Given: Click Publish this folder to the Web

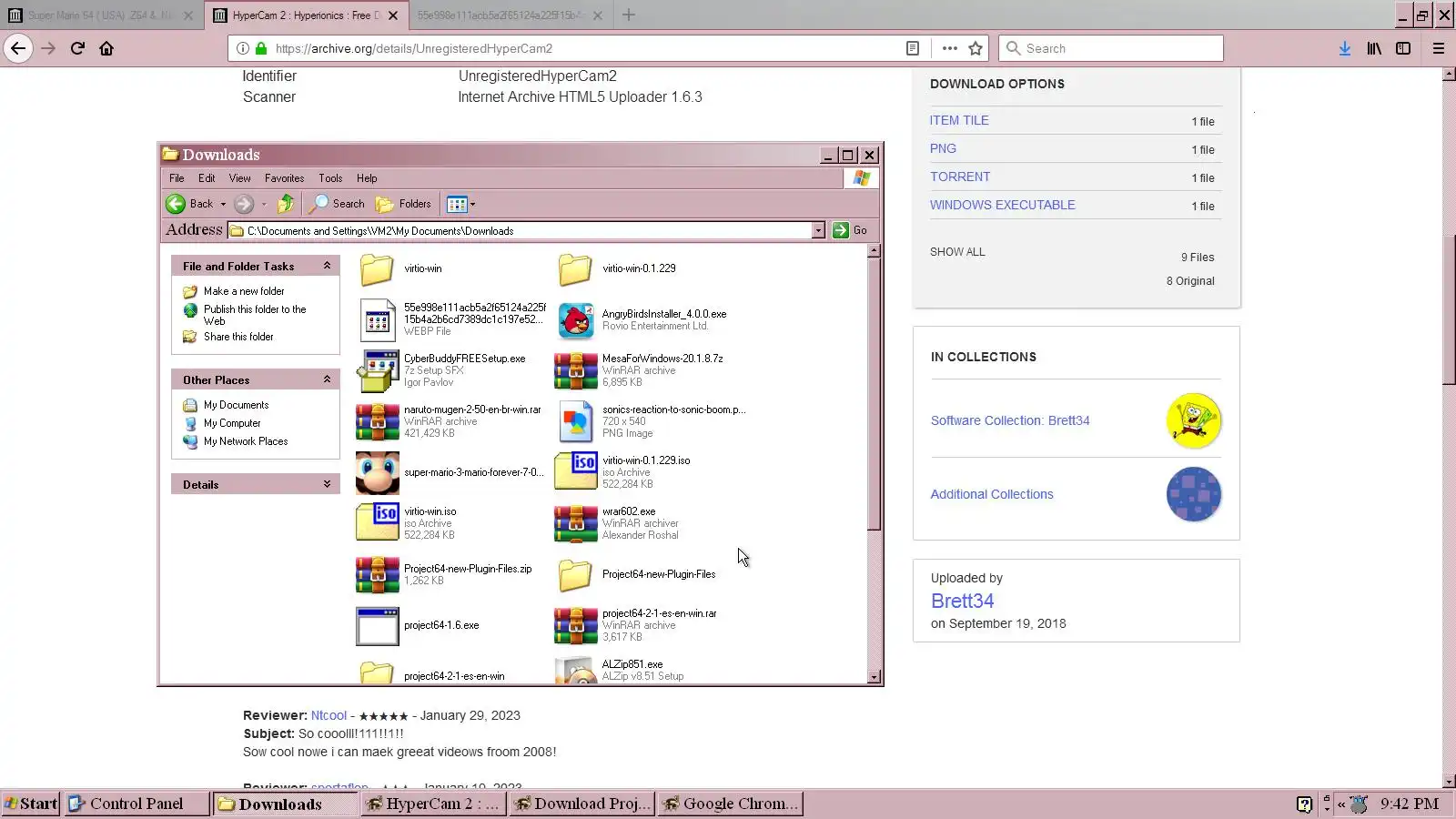Looking at the screenshot, I should pyautogui.click(x=255, y=315).
